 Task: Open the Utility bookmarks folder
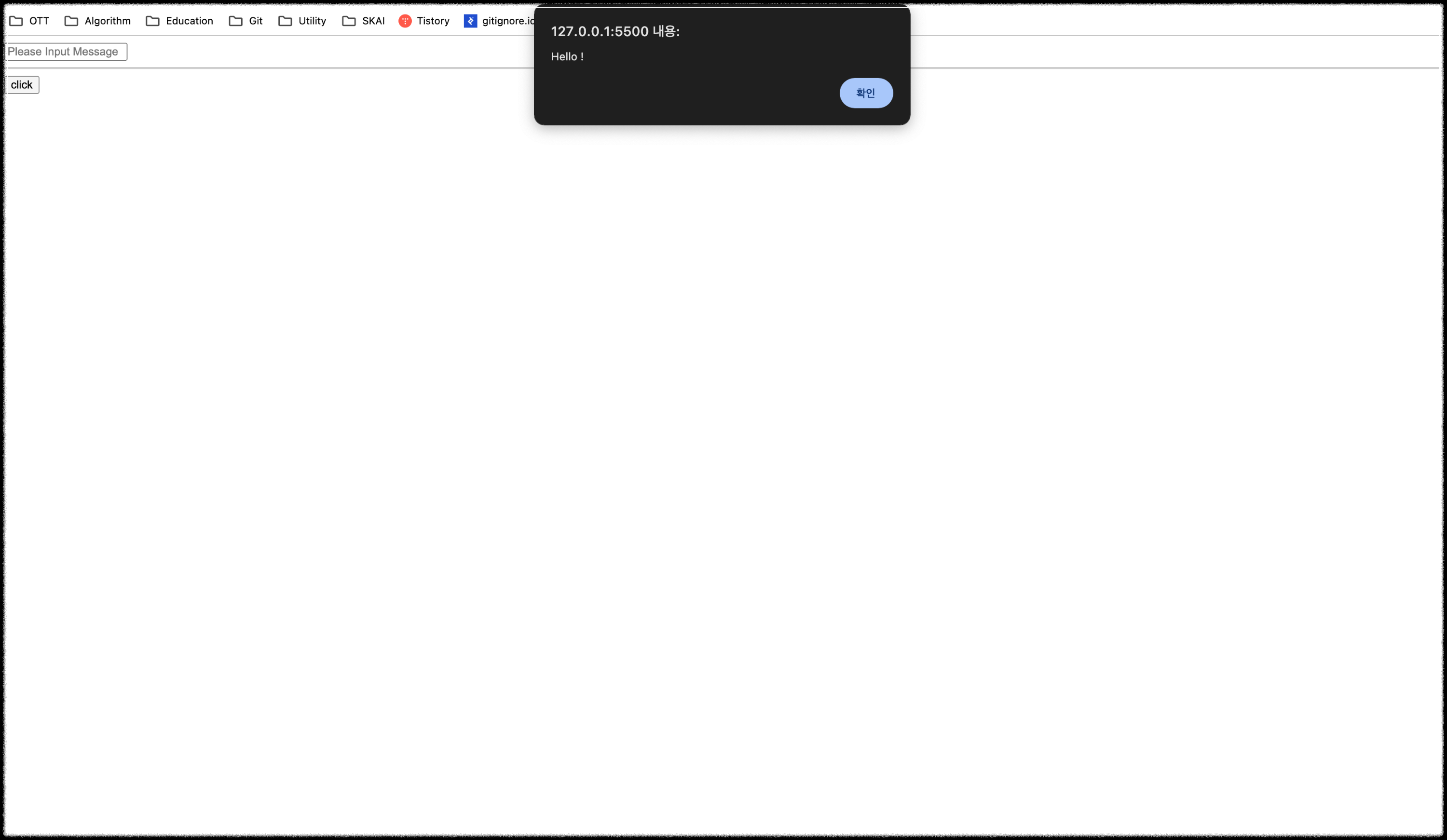click(x=302, y=21)
